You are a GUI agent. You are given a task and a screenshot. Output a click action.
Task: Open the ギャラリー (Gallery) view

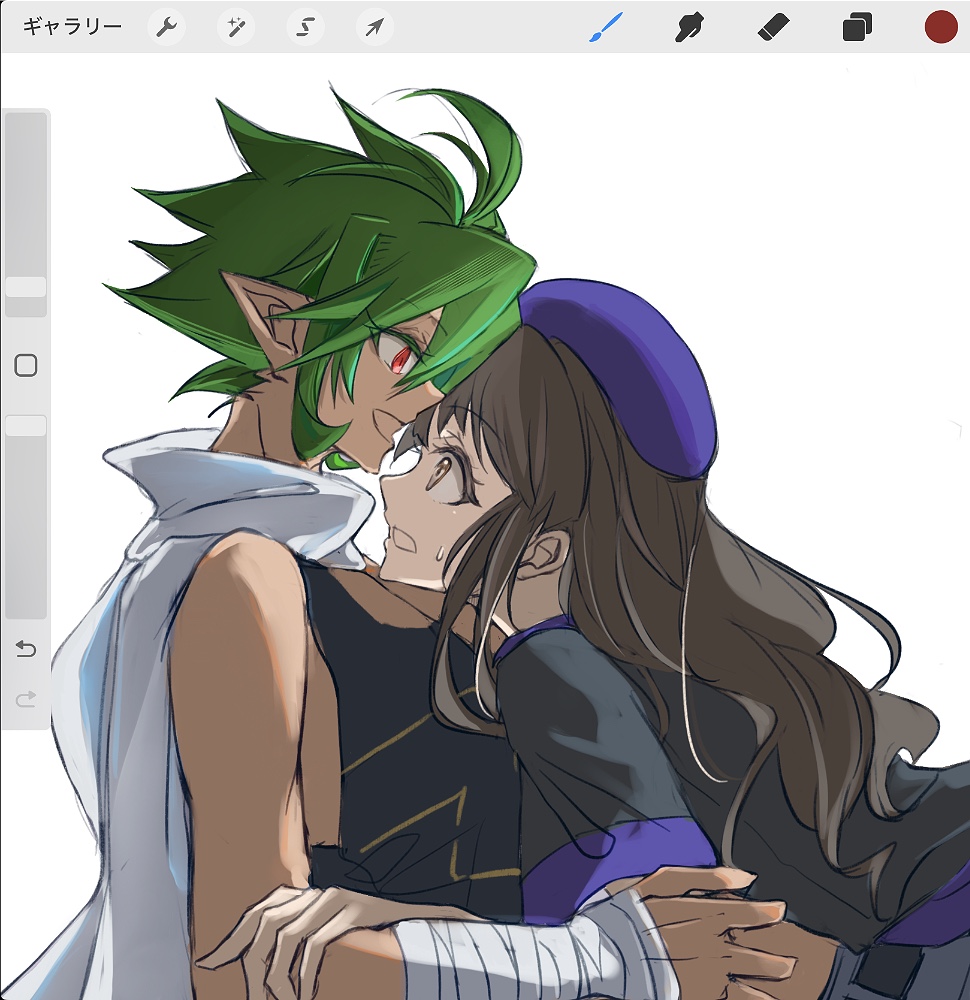[72, 26]
